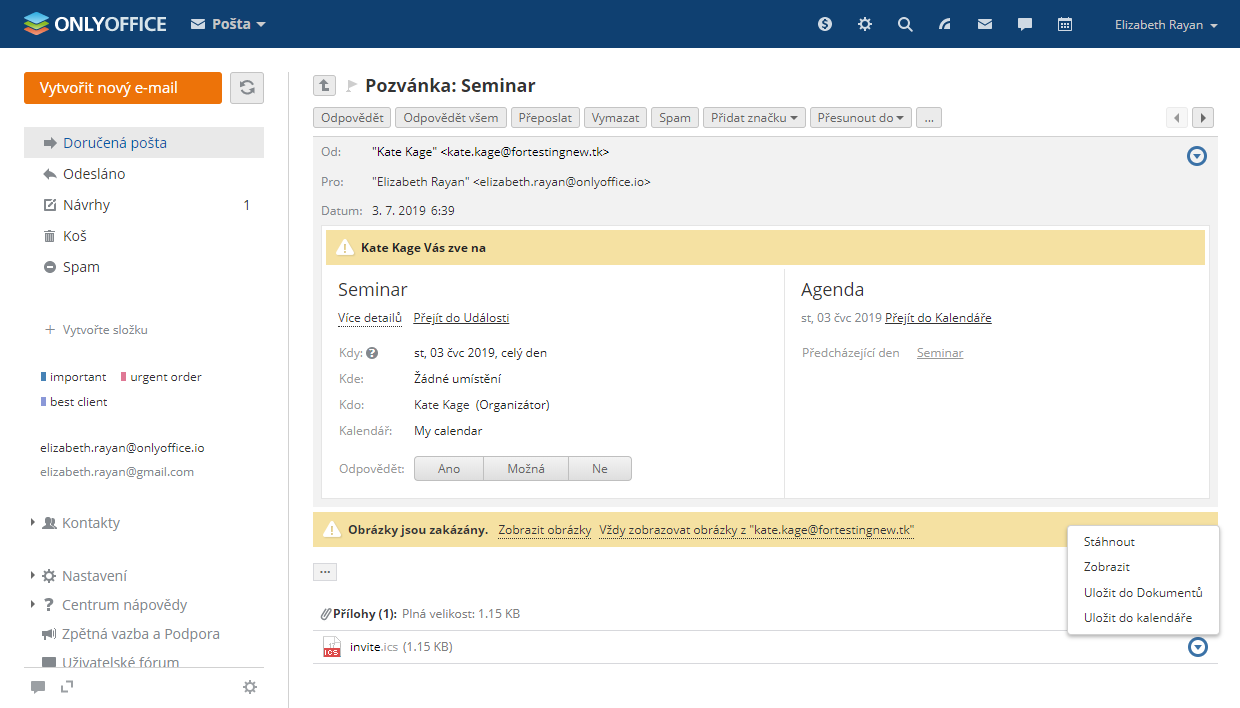Image resolution: width=1240 pixels, height=708 pixels.
Task: Click the mail envelope icon in header
Action: [x=985, y=25]
